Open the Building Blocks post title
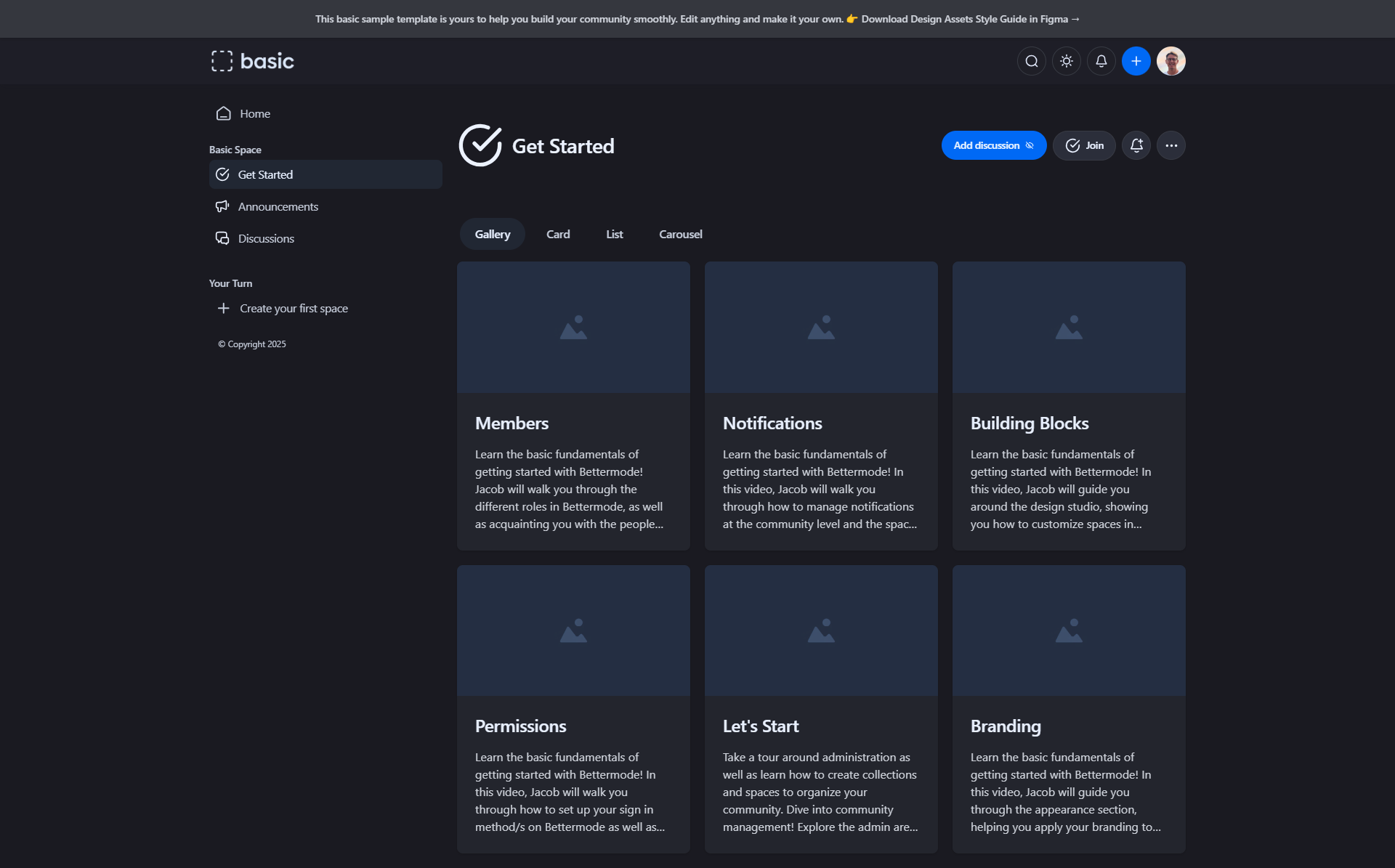 1029,423
